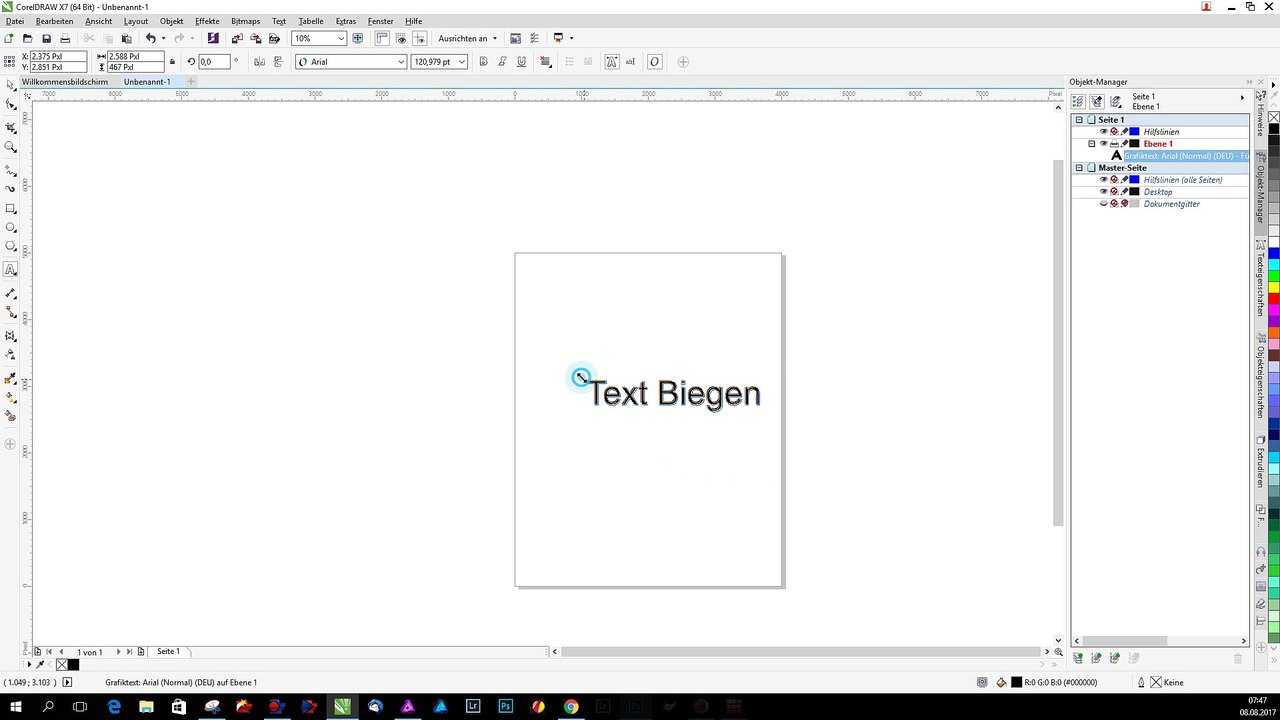Switch to the Willkommensbildschirm tab
Viewport: 1280px width, 720px height.
coord(65,81)
